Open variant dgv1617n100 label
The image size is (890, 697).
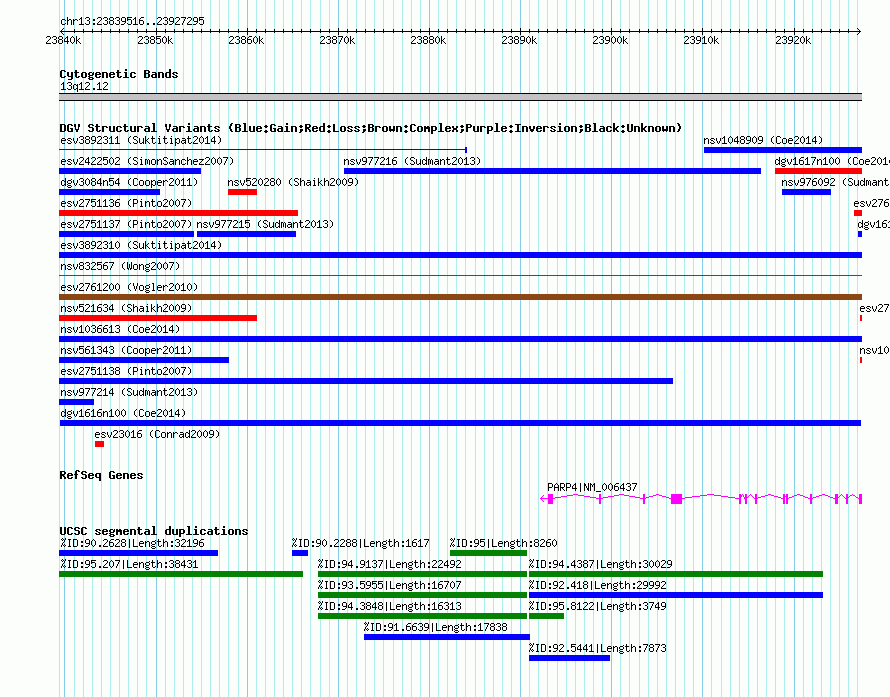[832, 161]
